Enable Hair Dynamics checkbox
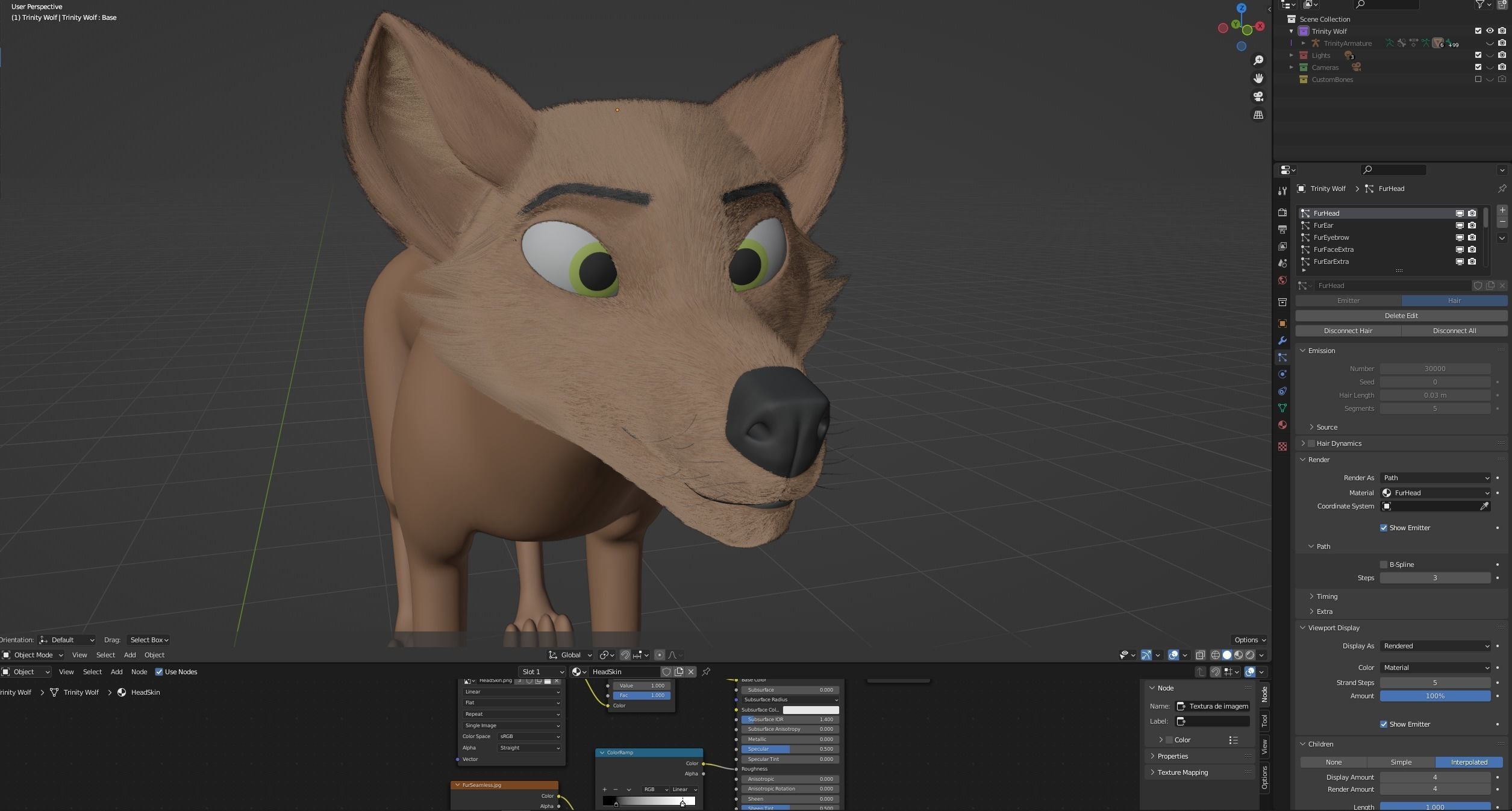 coord(1311,443)
